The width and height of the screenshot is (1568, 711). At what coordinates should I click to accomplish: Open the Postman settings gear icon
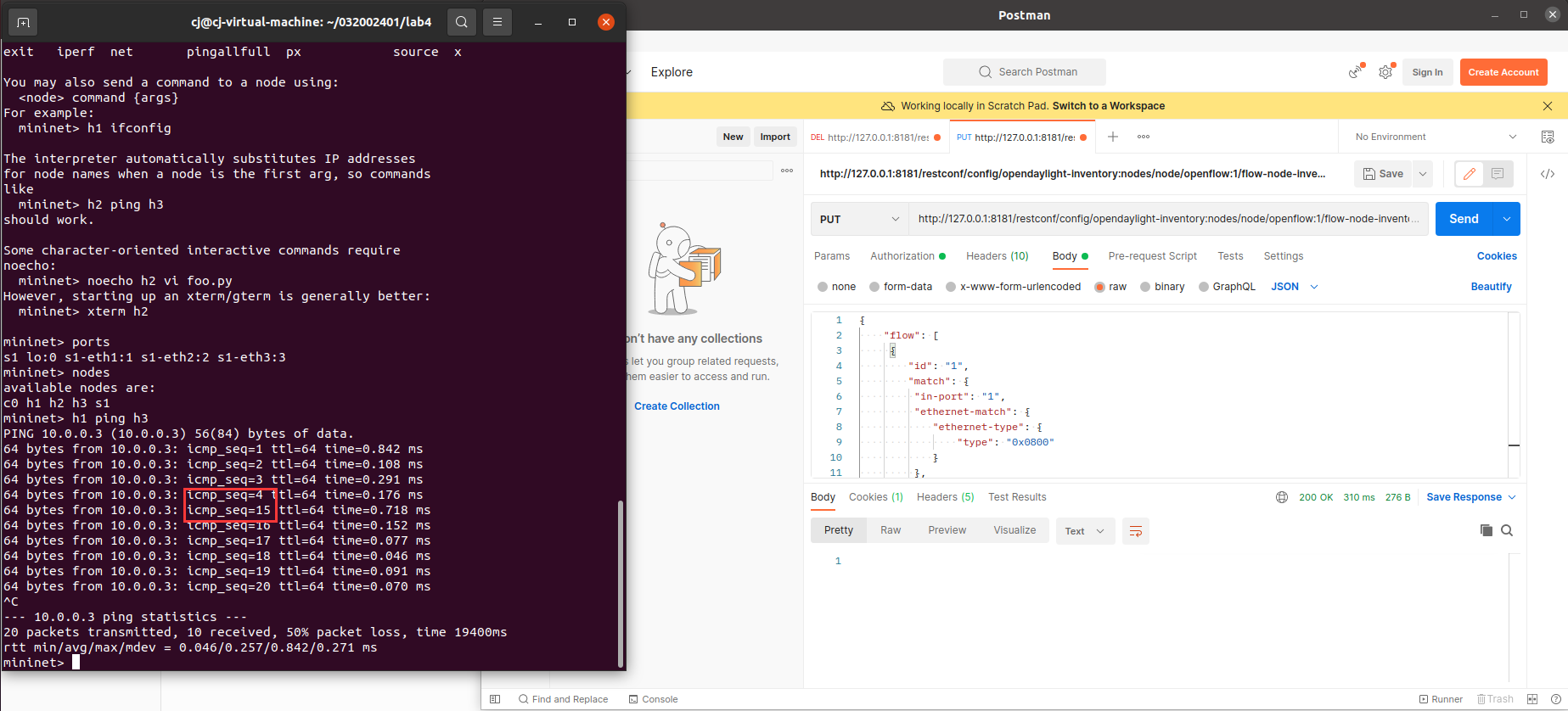1385,72
